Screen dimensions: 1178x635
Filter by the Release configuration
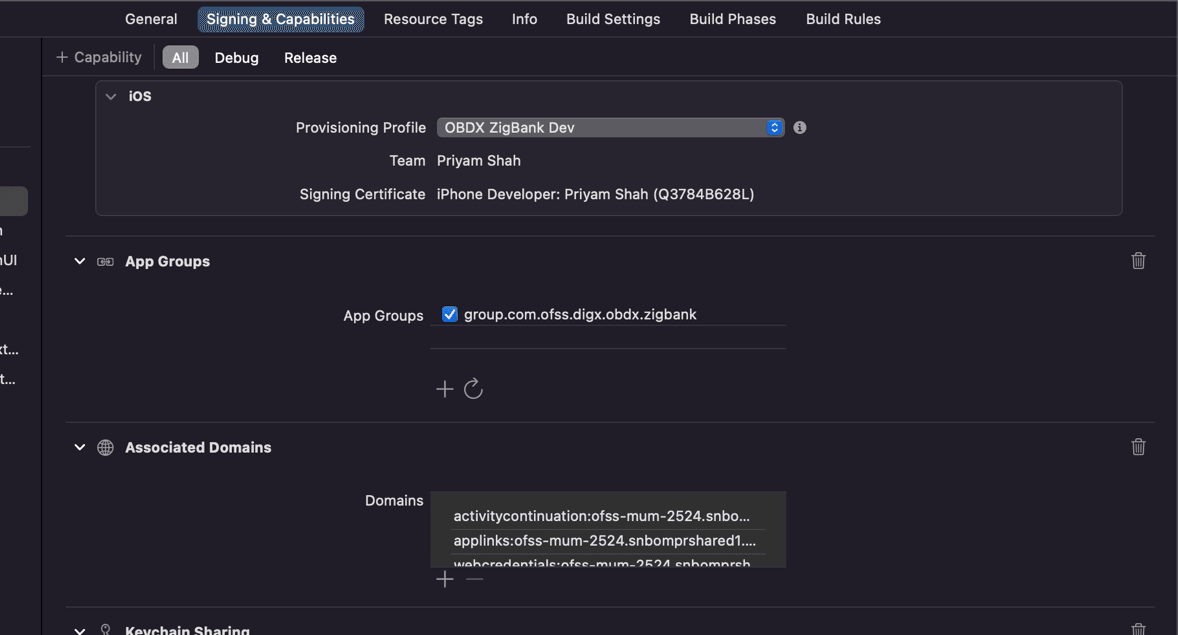coord(310,58)
